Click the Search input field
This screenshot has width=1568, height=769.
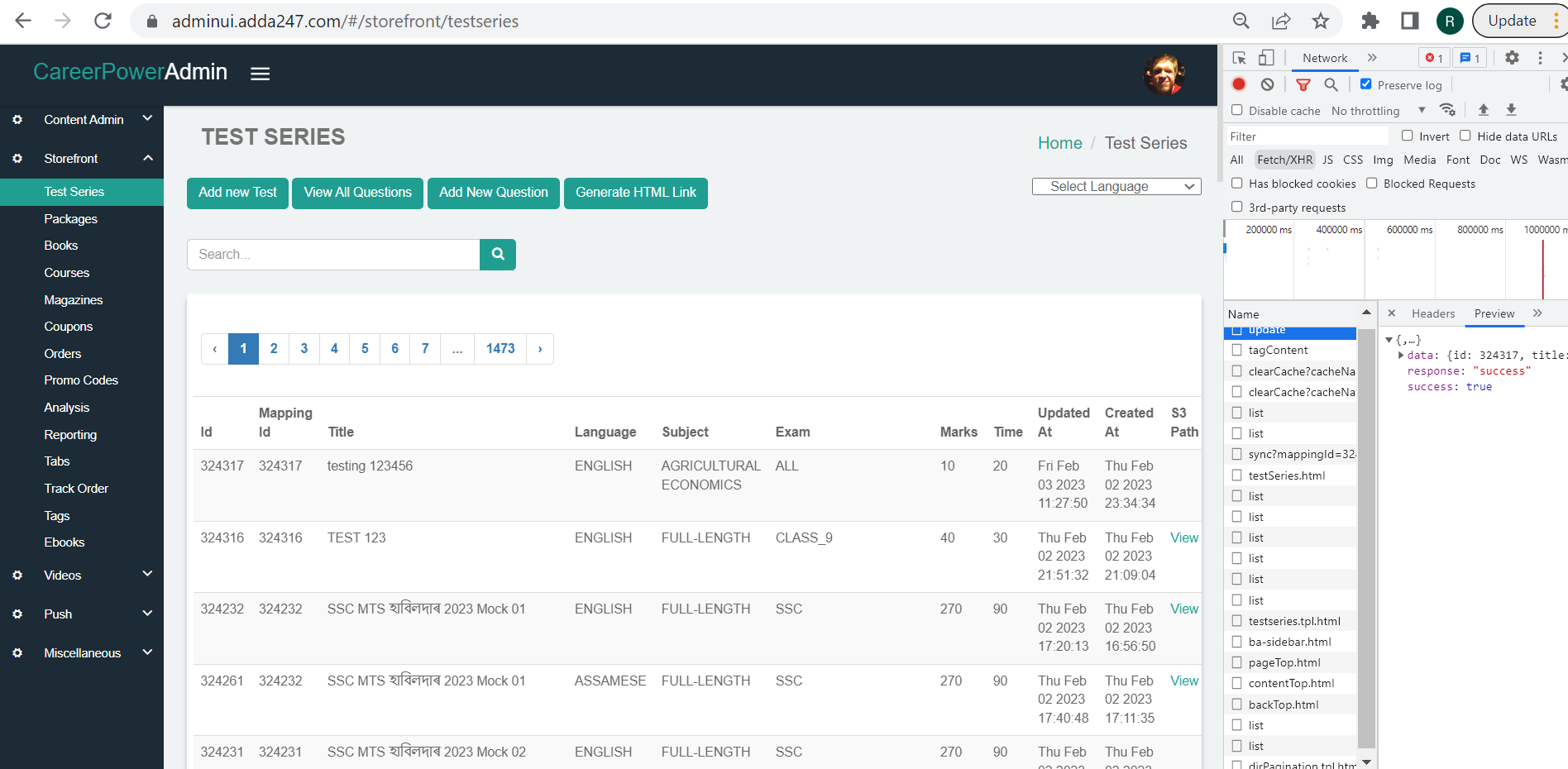point(333,255)
